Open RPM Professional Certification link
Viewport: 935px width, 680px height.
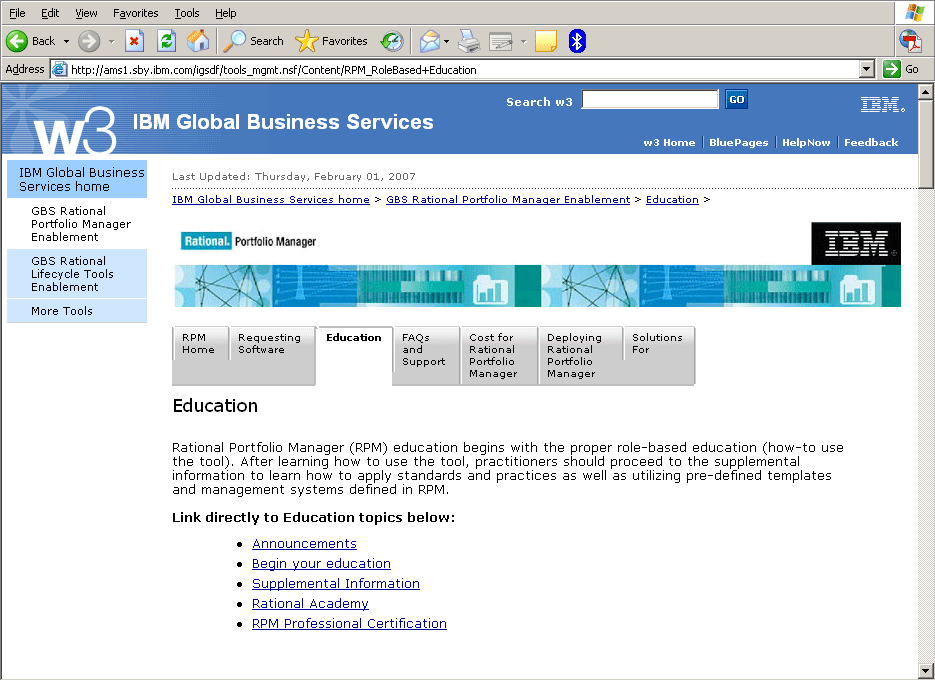[349, 623]
